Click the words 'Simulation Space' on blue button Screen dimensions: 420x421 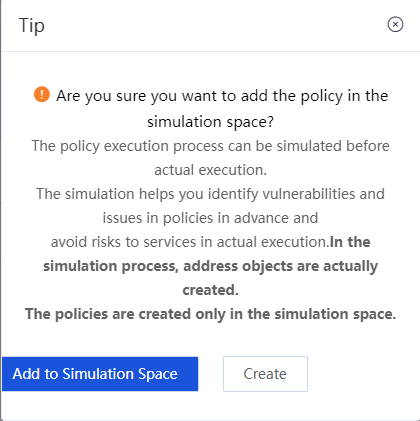120,374
